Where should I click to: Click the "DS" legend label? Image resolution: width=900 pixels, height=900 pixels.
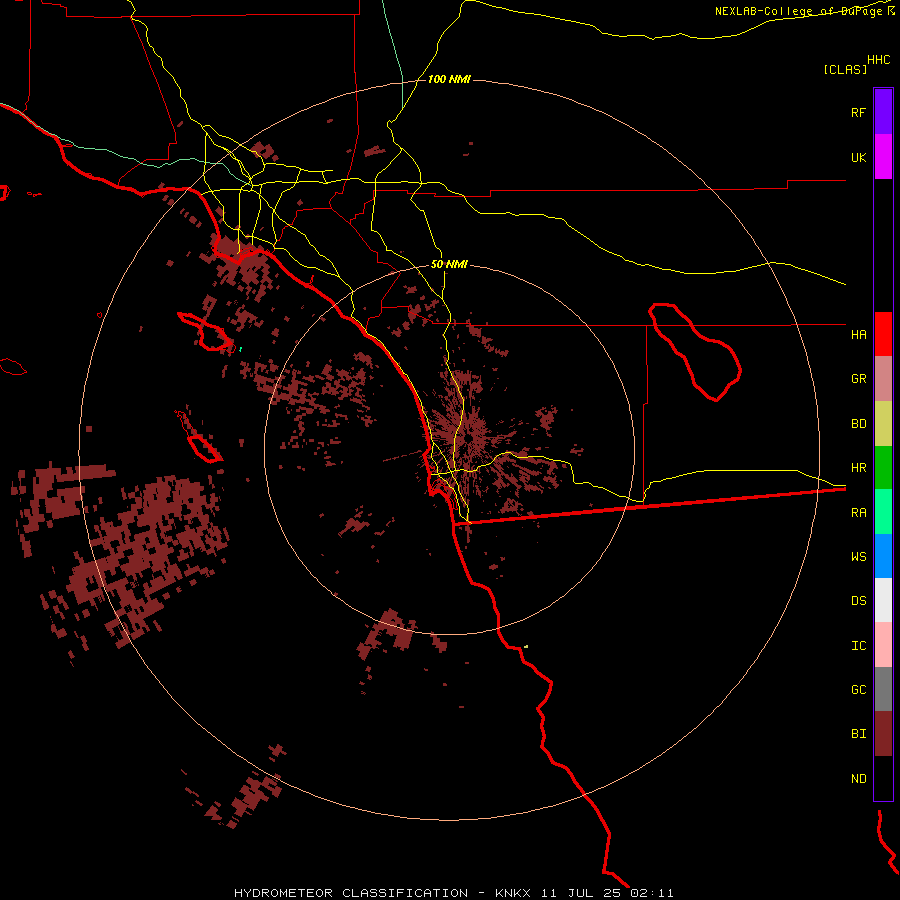(858, 601)
